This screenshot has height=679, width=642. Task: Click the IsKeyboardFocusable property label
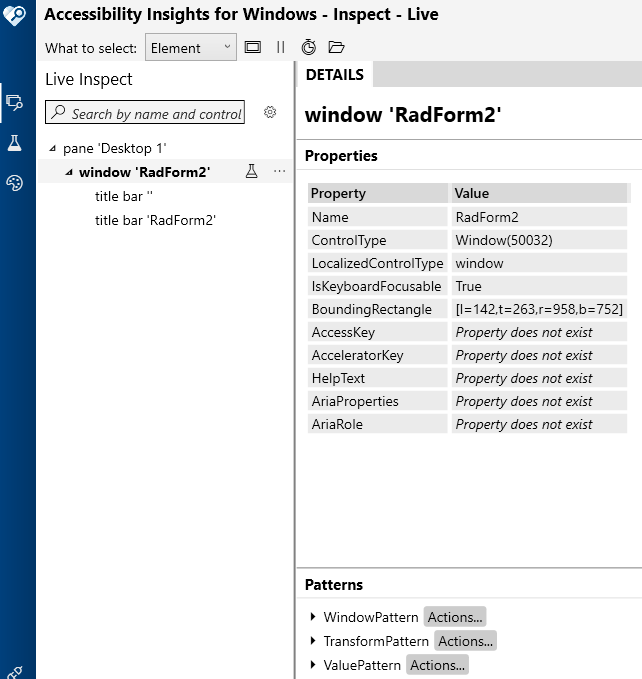(x=377, y=286)
